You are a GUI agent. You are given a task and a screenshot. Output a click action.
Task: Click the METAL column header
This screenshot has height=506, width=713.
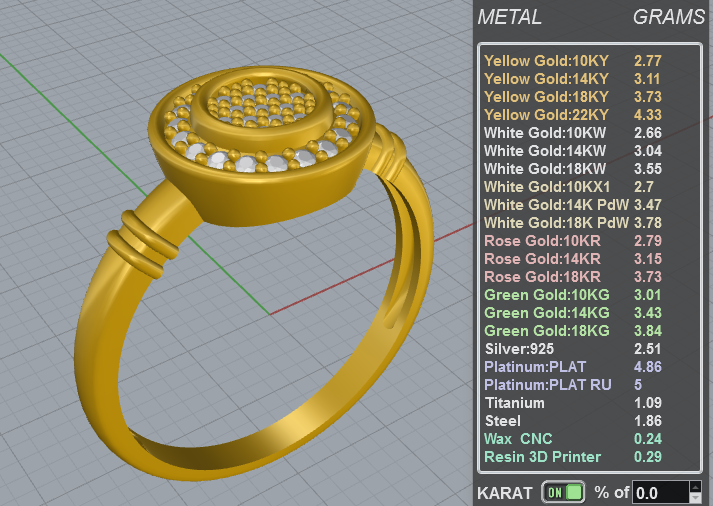tap(509, 17)
